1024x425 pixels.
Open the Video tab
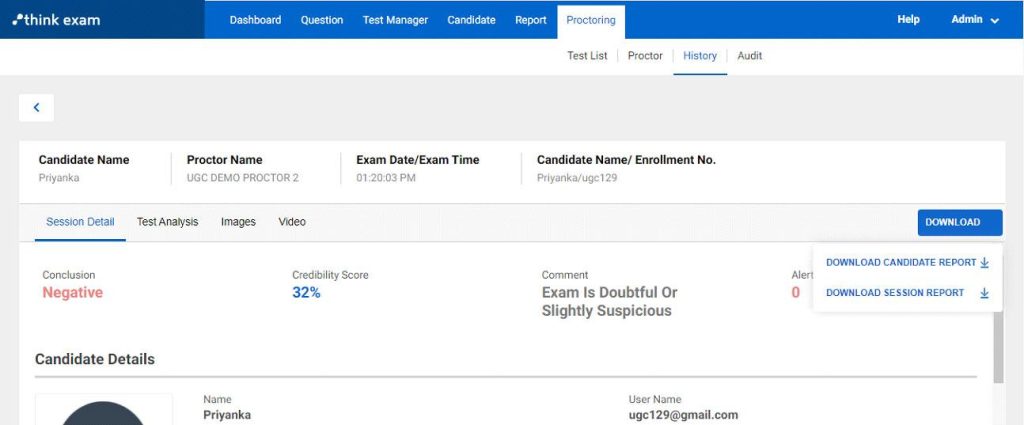click(292, 222)
